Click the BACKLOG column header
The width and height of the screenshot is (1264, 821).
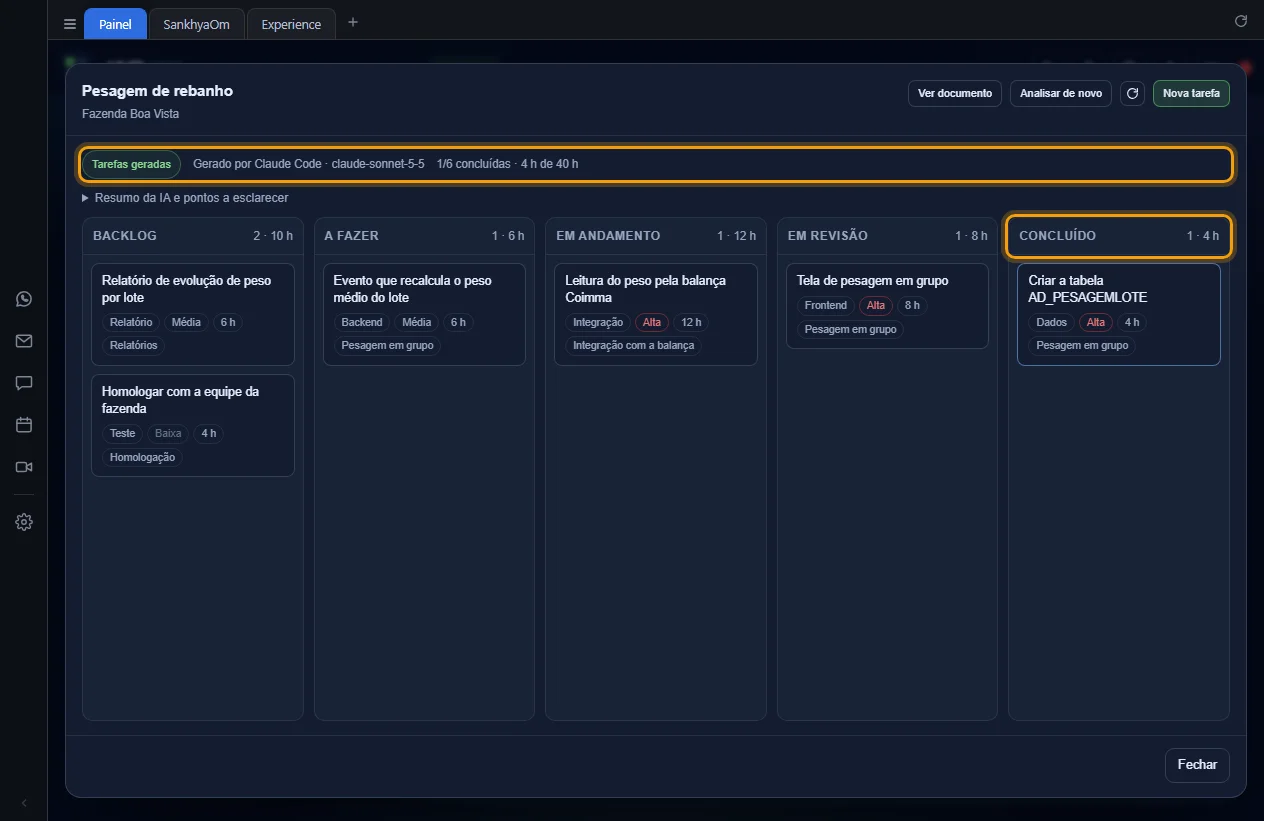(x=193, y=236)
